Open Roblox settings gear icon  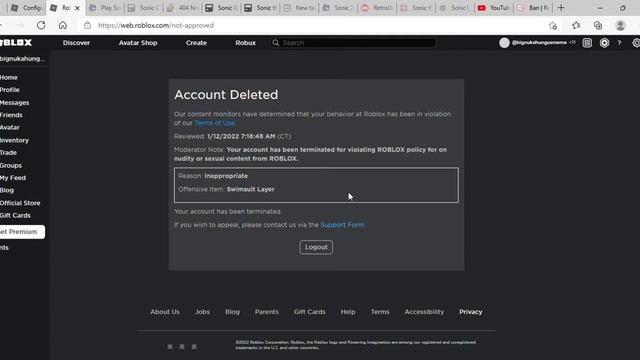tap(636, 42)
